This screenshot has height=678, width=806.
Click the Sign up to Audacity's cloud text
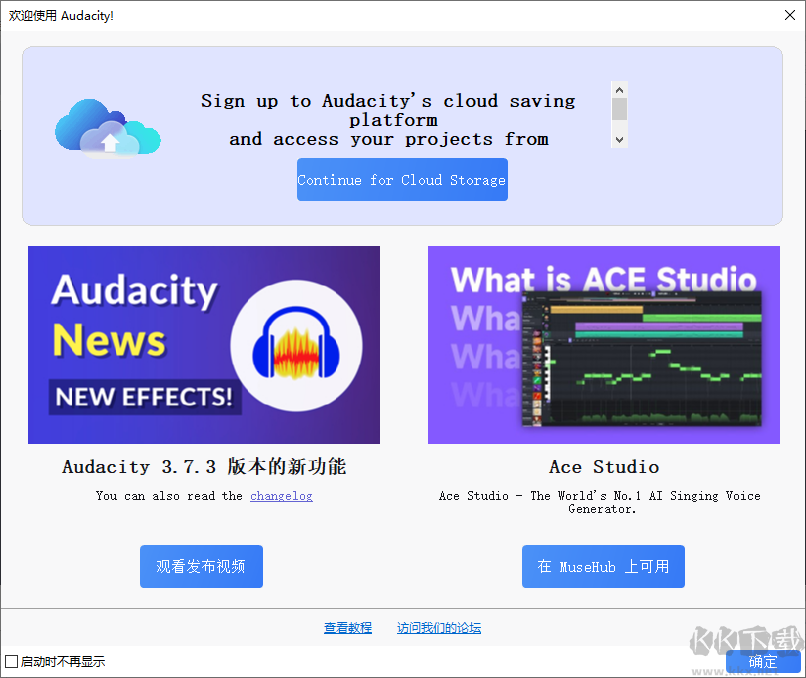click(388, 120)
